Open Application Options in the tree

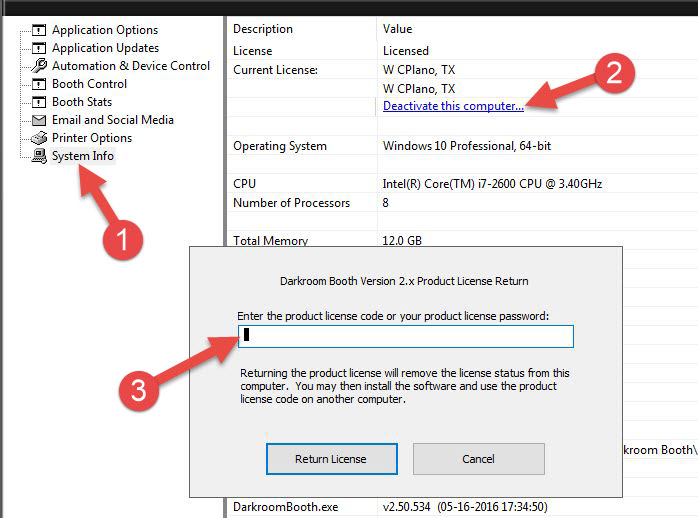tap(105, 30)
